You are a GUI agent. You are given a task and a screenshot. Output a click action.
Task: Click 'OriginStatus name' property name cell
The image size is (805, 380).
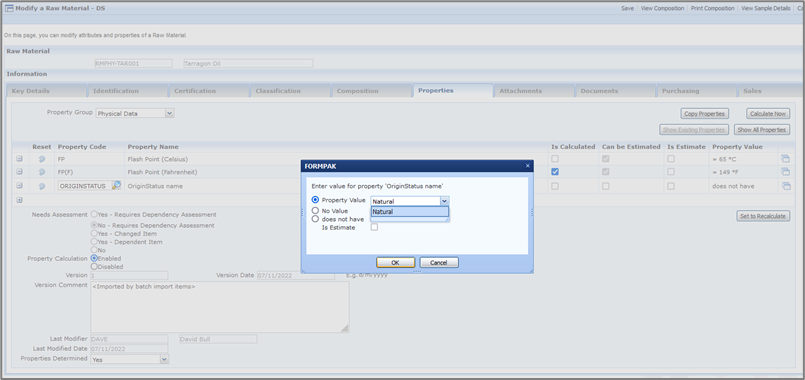(155, 186)
